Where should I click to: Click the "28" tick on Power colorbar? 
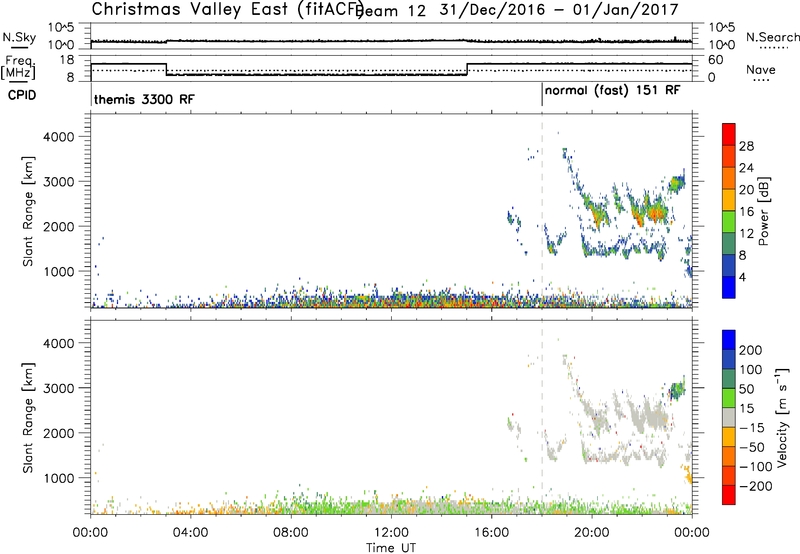(x=746, y=146)
